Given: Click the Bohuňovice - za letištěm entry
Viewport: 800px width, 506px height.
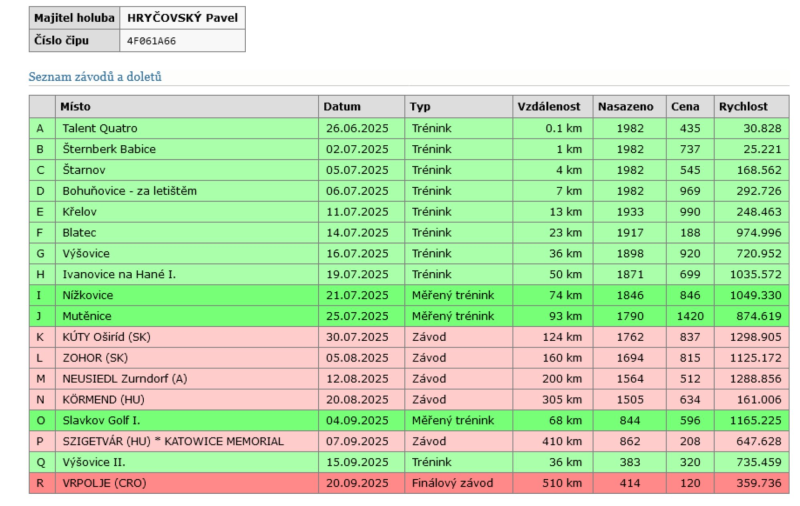Looking at the screenshot, I should click(x=129, y=191).
